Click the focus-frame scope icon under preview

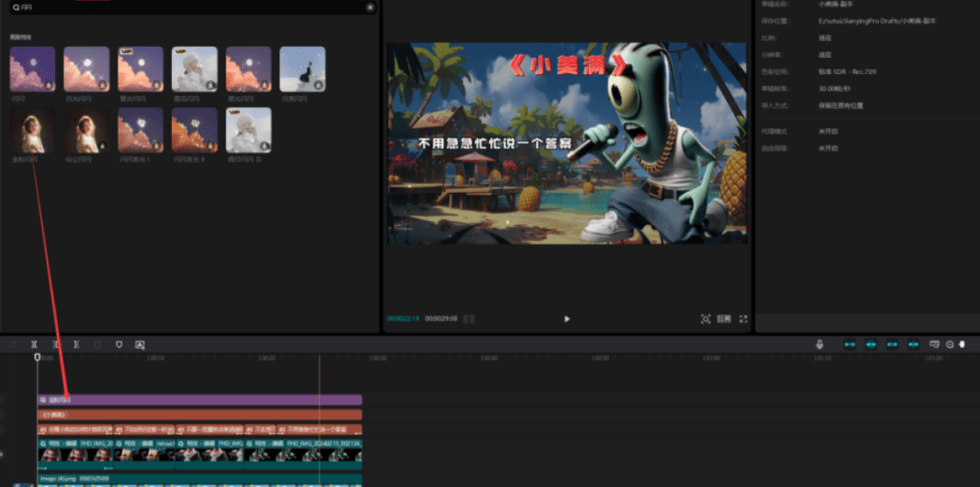[x=705, y=319]
